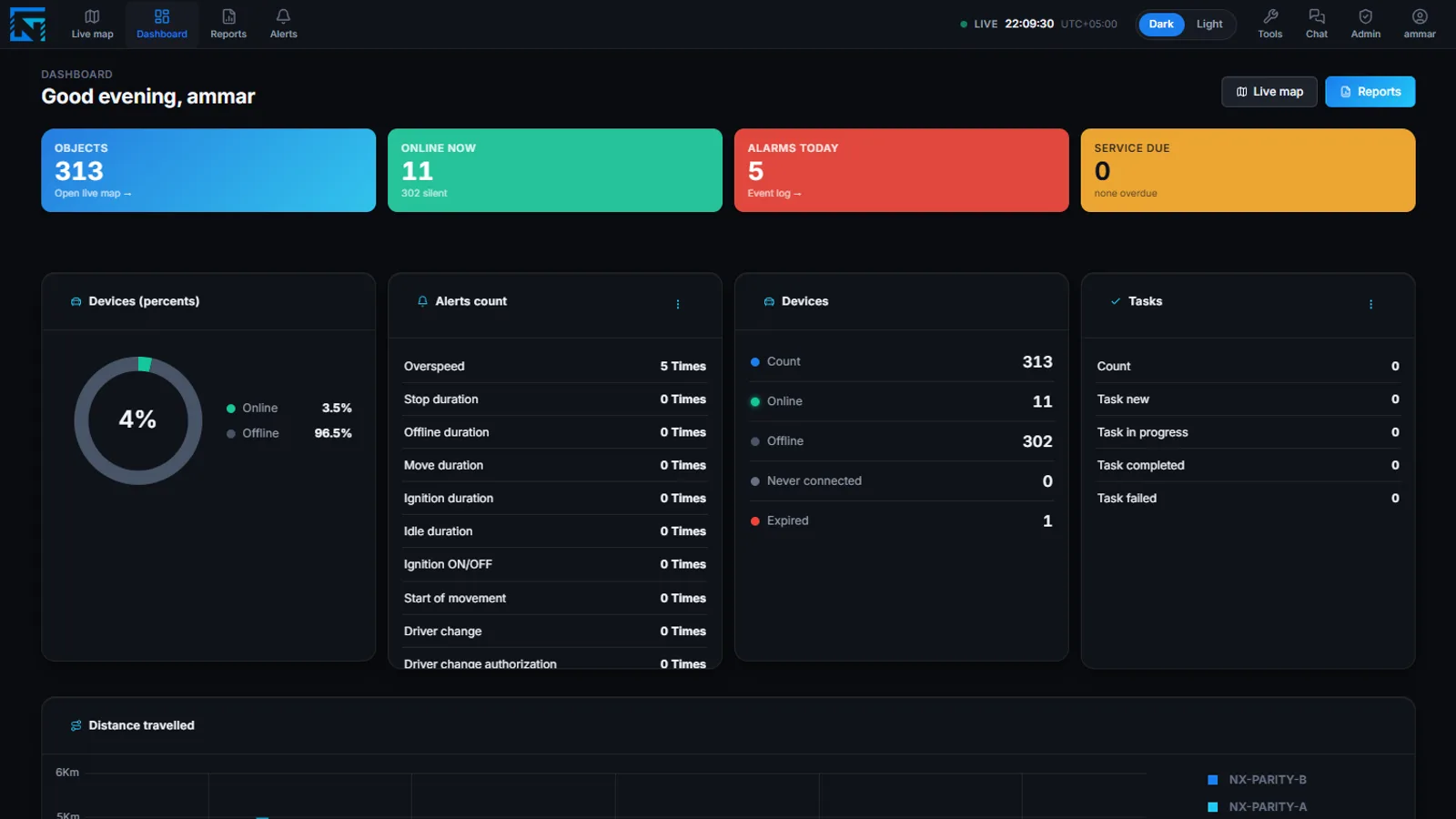This screenshot has height=819, width=1456.
Task: Open the Tasks panel options menu
Action: 1370,304
